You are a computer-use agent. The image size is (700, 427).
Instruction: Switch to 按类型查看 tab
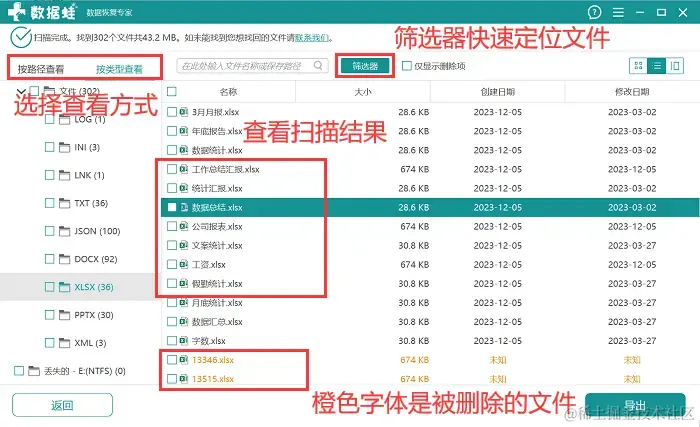[119, 69]
